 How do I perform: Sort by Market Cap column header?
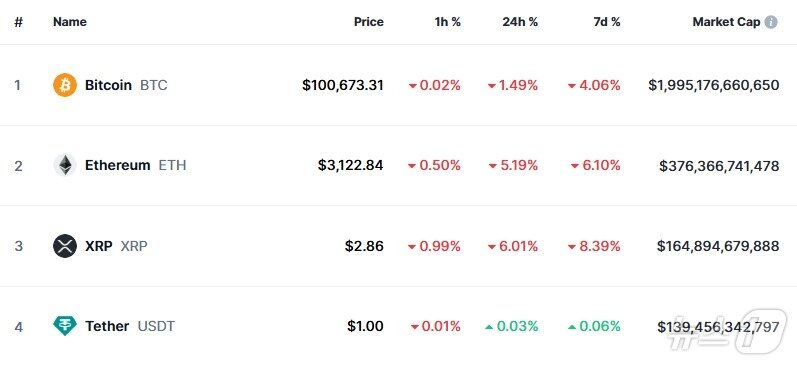pyautogui.click(x=726, y=22)
